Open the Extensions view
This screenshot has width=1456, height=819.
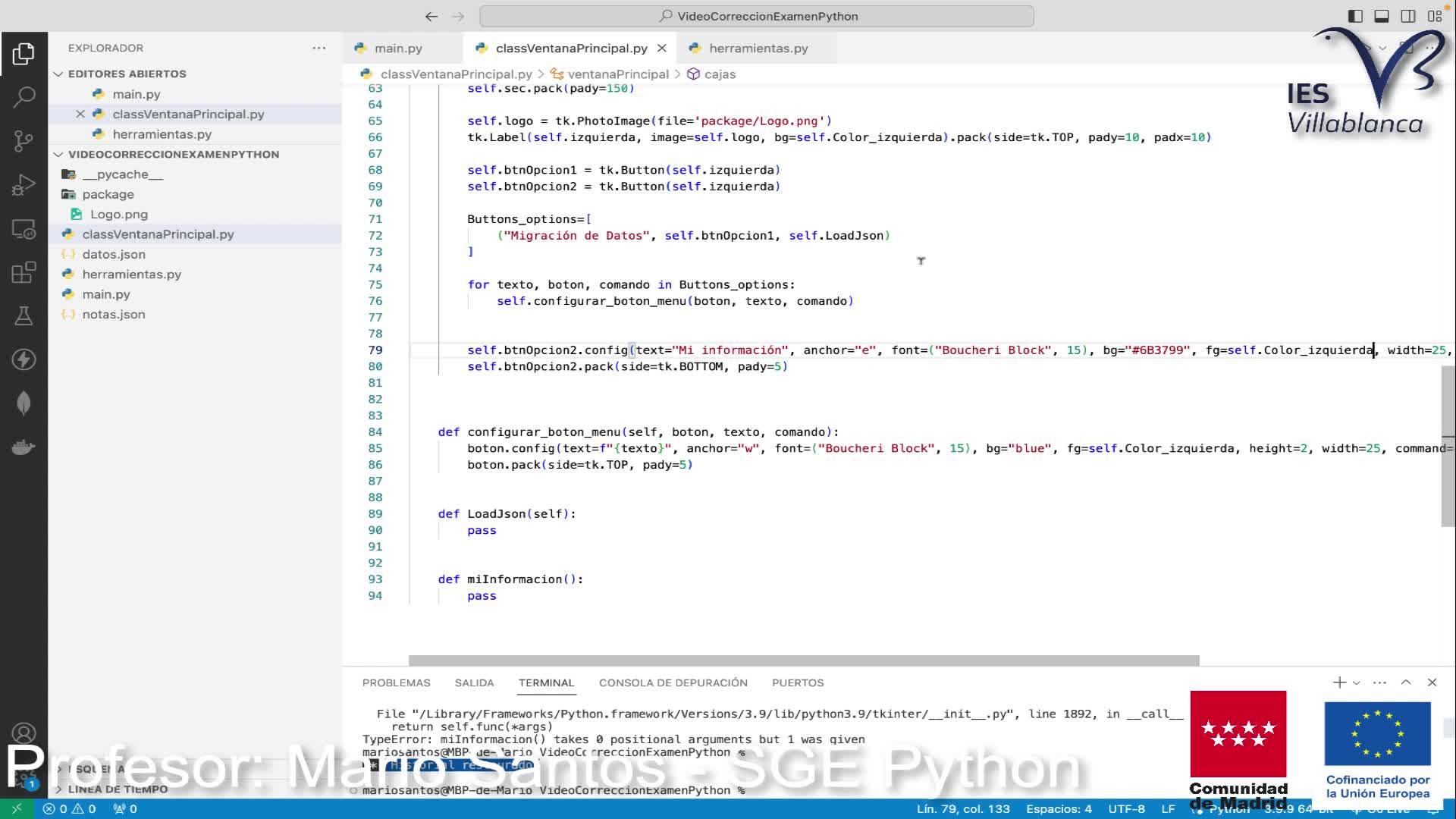(24, 272)
